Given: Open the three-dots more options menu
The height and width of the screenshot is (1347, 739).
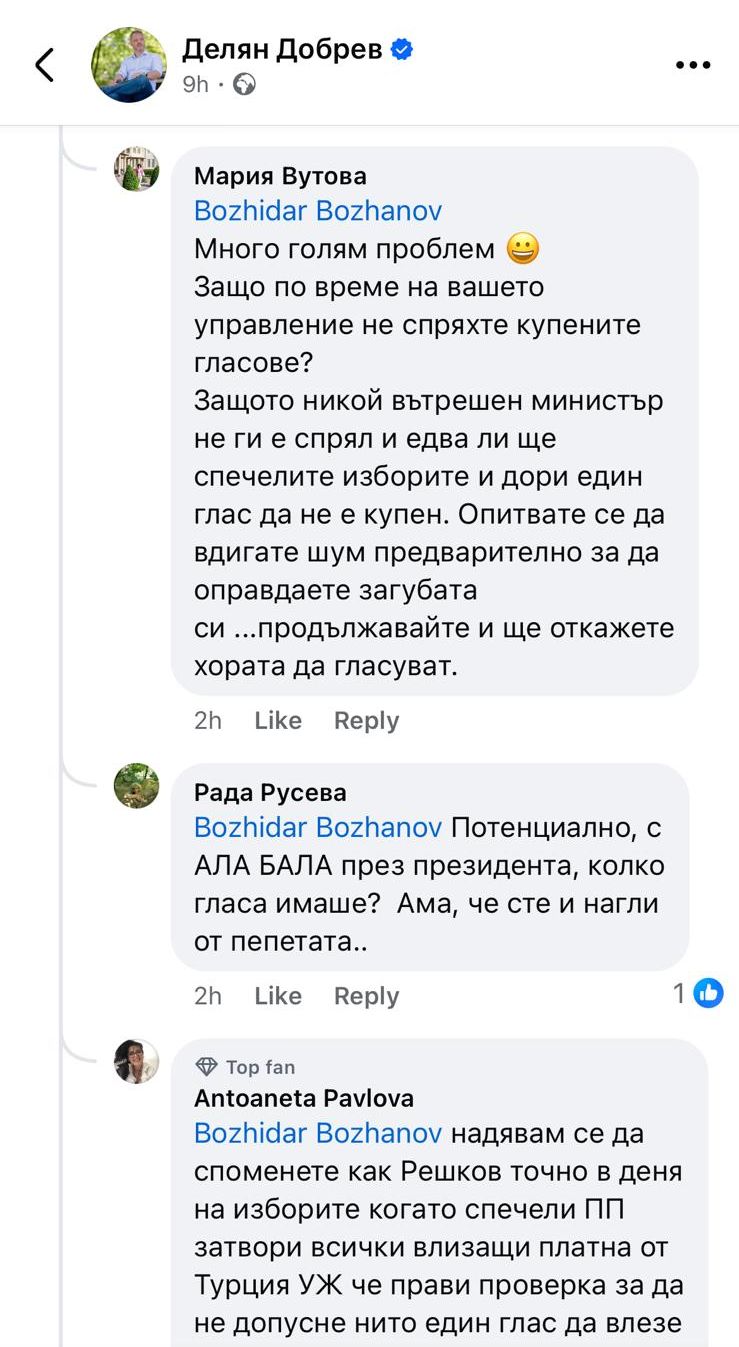Looking at the screenshot, I should (692, 65).
